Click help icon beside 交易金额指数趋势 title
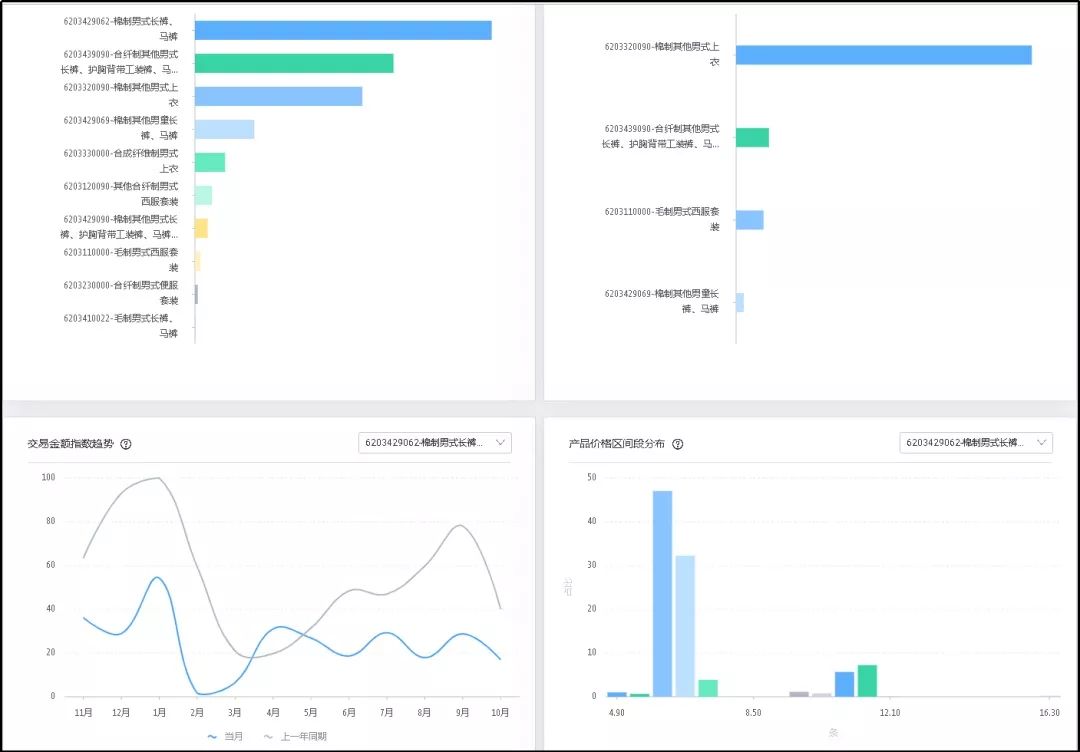Viewport: 1080px width, 752px height. [x=126, y=444]
